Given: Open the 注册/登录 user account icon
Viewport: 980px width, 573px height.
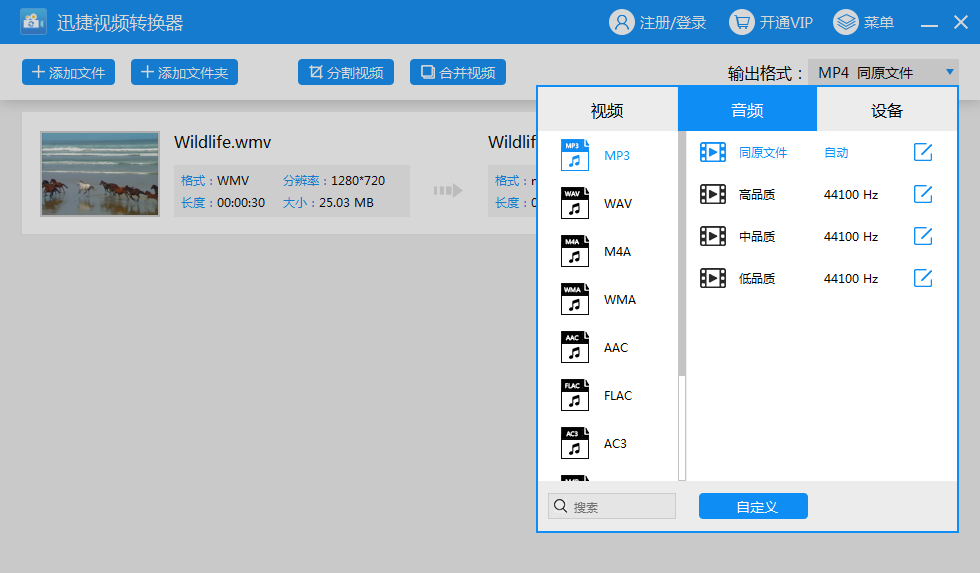Looking at the screenshot, I should tap(621, 22).
